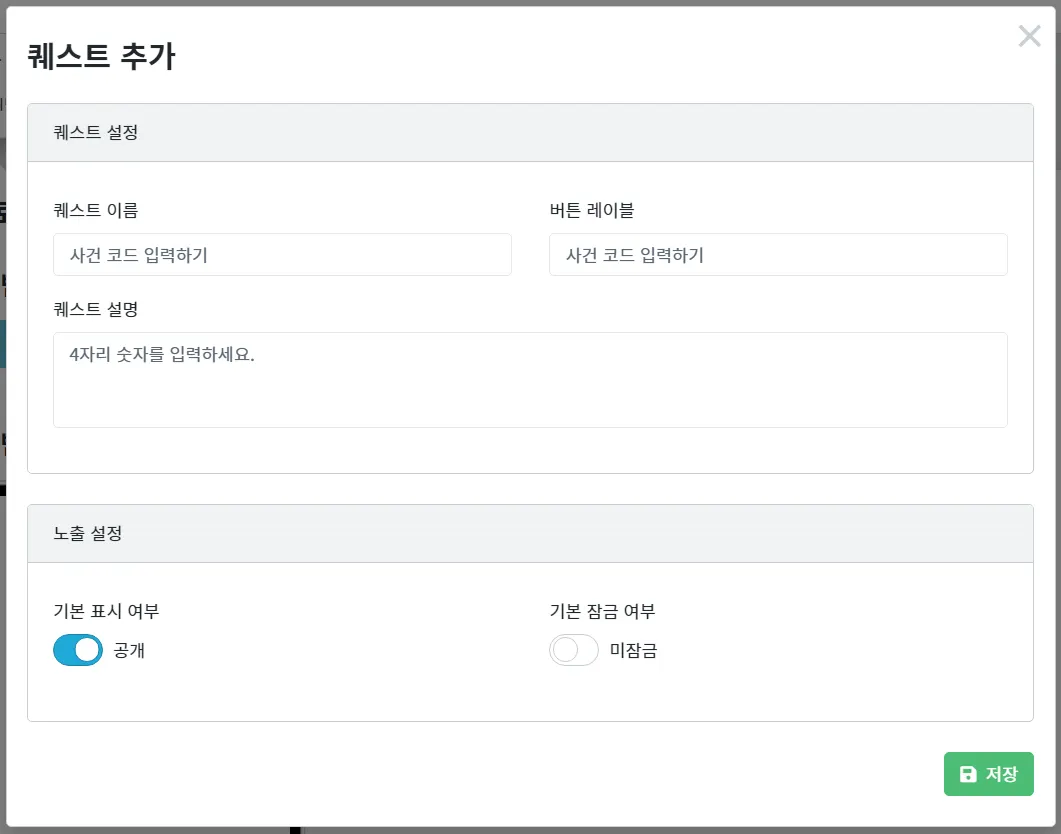
Task: Click the 퀘스트 이름 field label
Action: (x=96, y=210)
